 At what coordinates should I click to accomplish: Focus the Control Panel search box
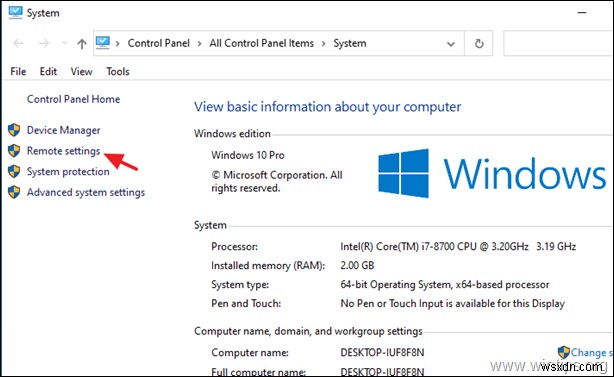(x=558, y=43)
